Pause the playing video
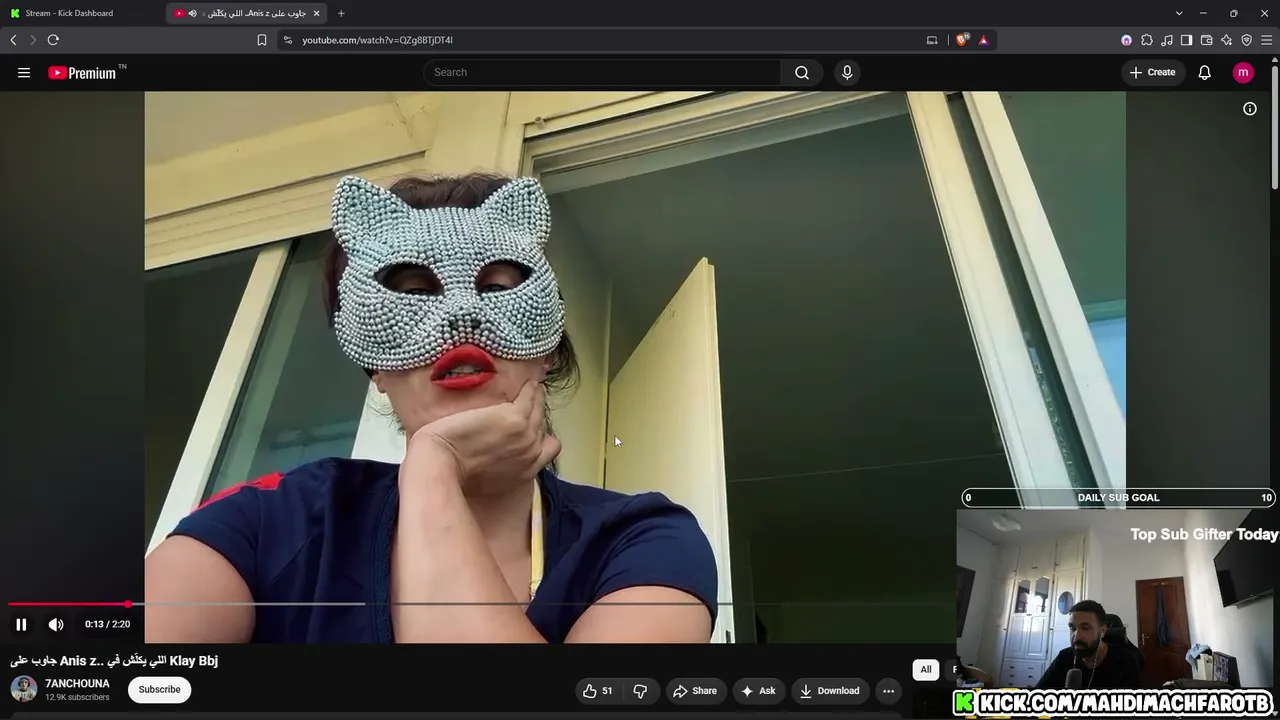 (21, 624)
